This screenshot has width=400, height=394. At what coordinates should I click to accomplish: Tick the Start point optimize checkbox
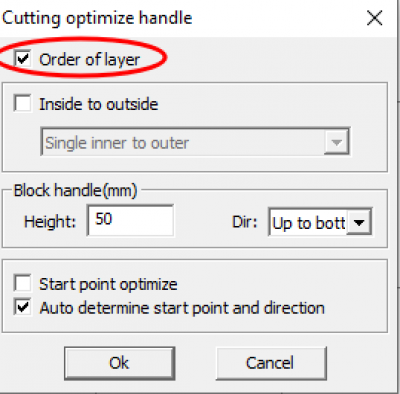pyautogui.click(x=23, y=283)
